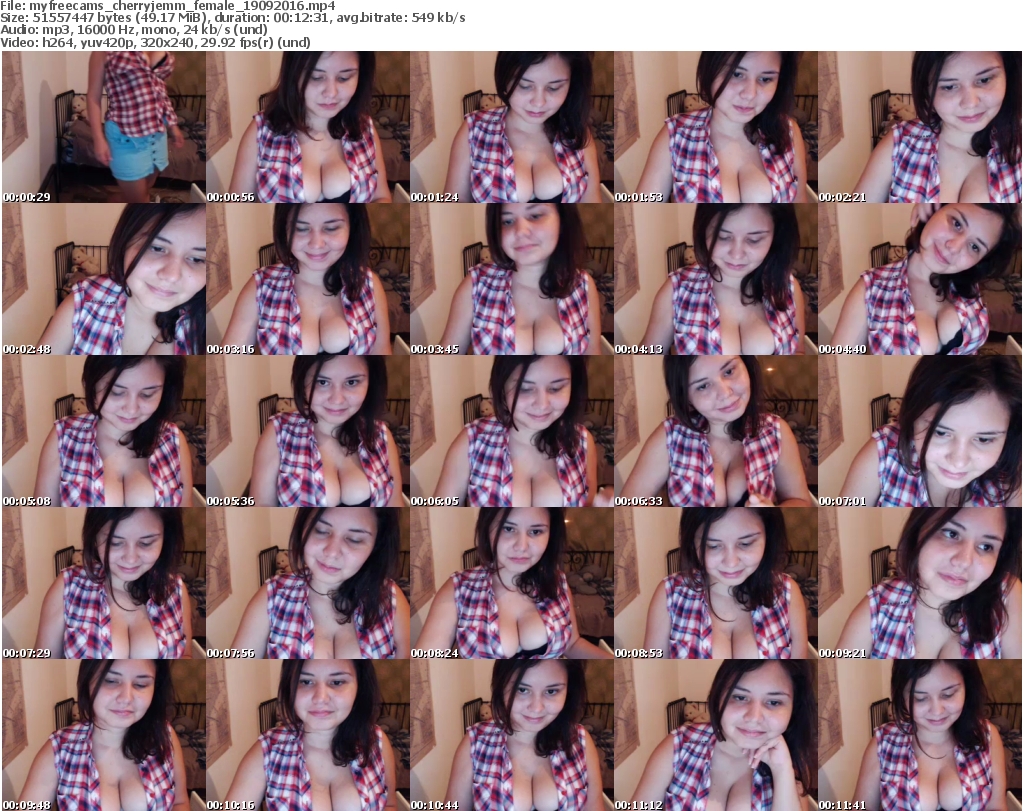Open the frame stamped 00:01:24
Viewport: 1024px width, 811px height.
(512, 127)
